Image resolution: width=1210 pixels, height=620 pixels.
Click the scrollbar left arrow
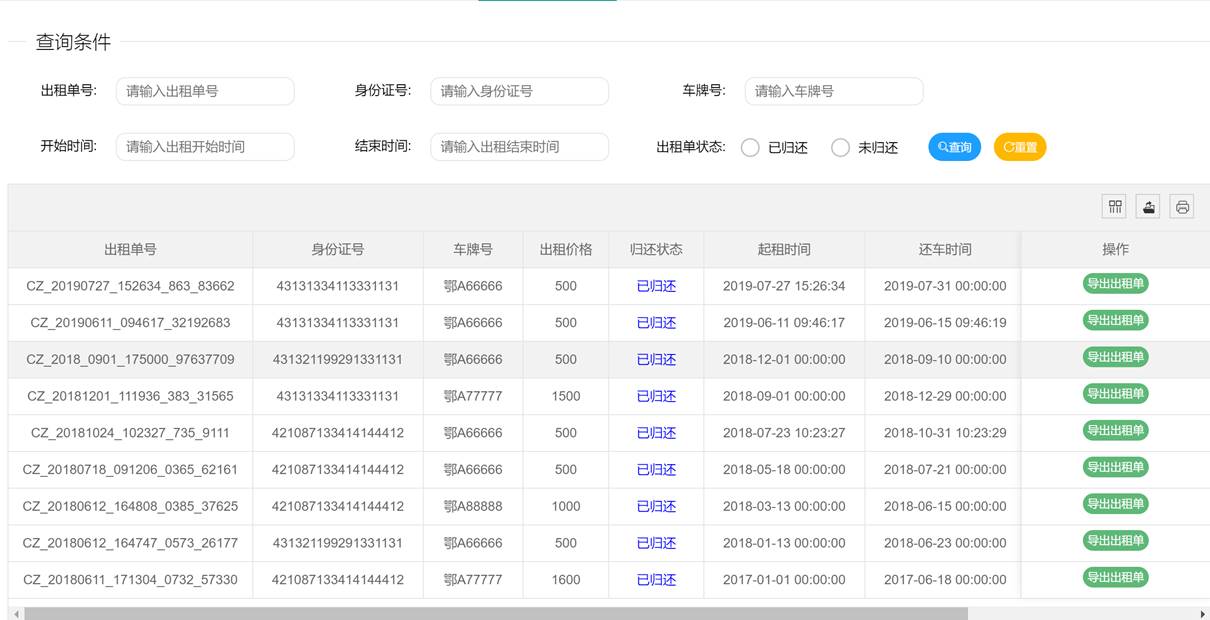tap(16, 613)
